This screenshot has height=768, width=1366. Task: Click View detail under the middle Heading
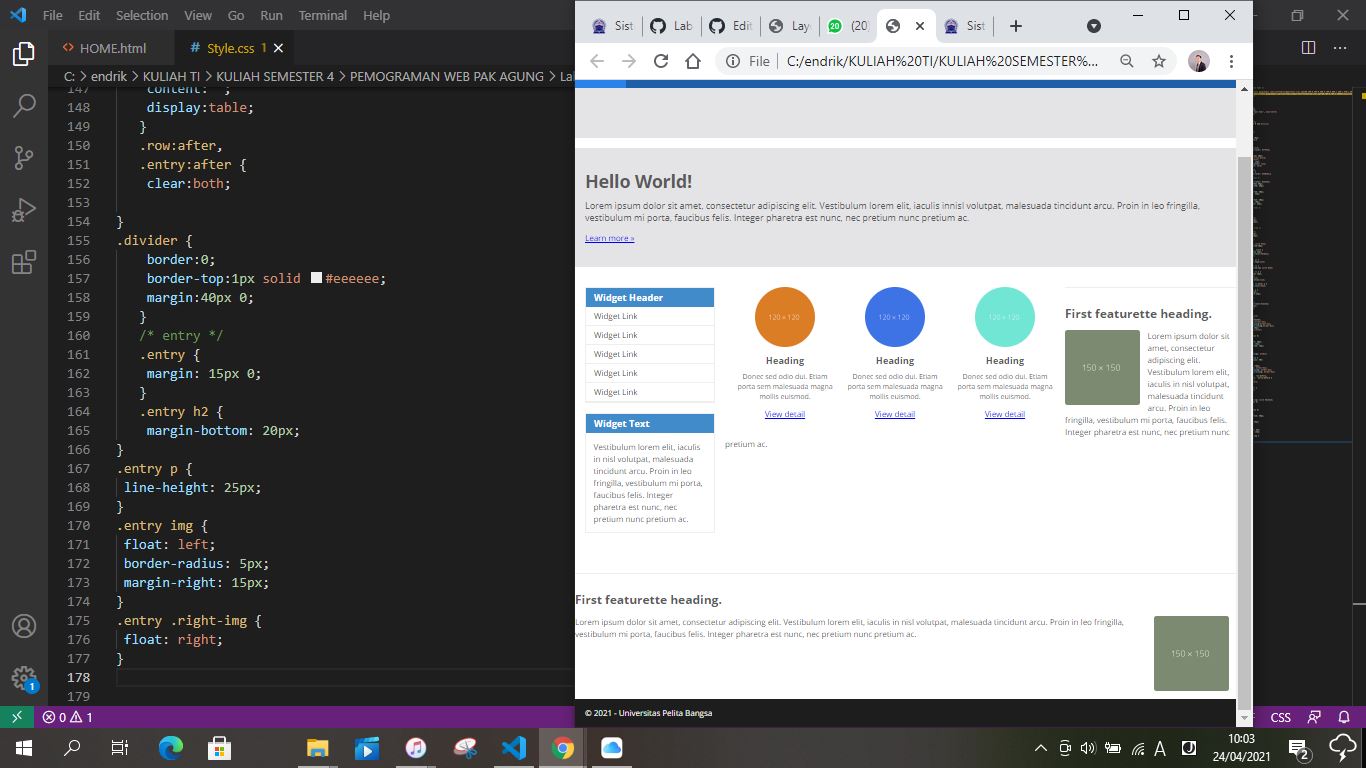(x=894, y=413)
